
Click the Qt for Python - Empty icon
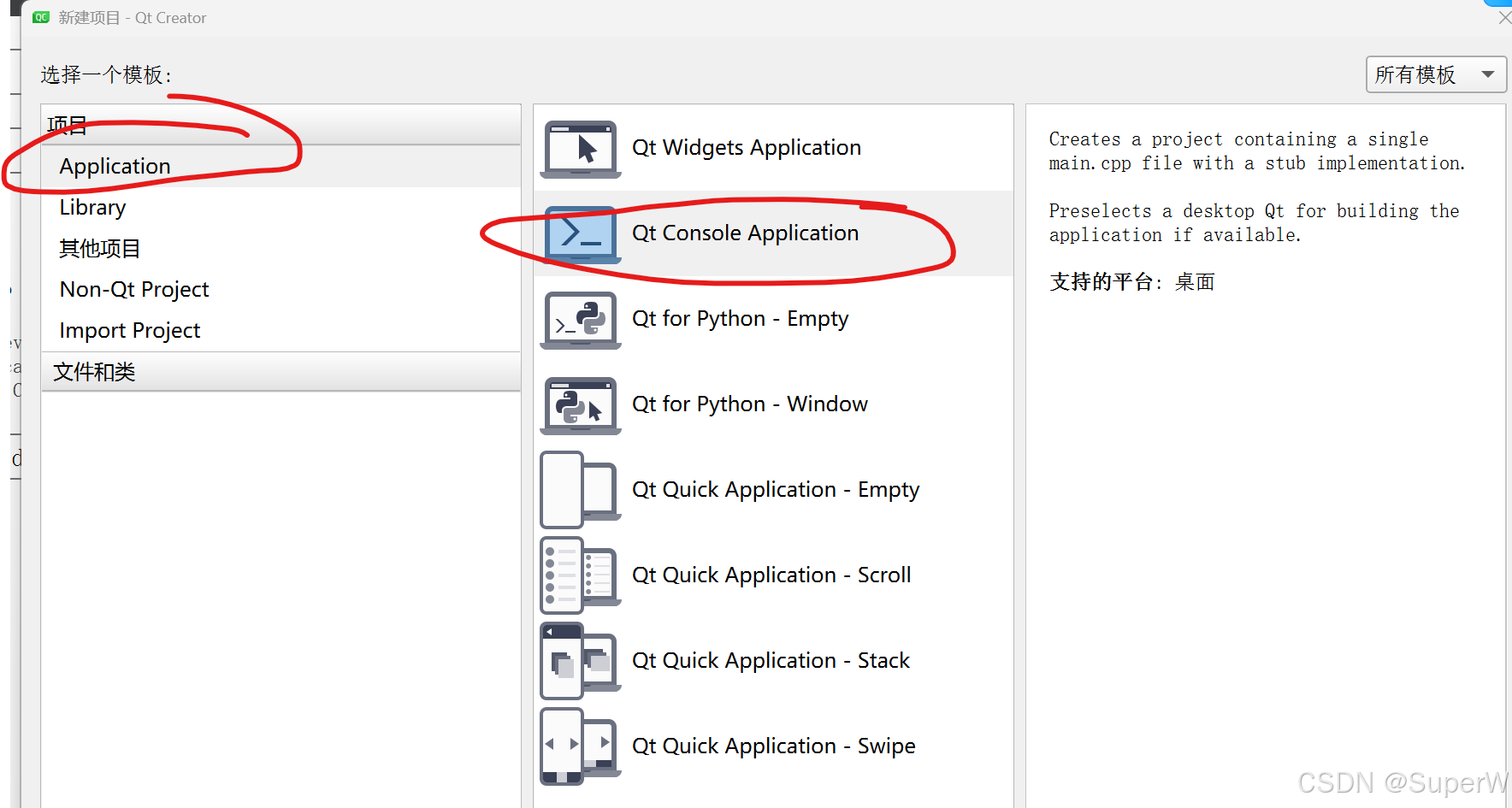[x=581, y=320]
